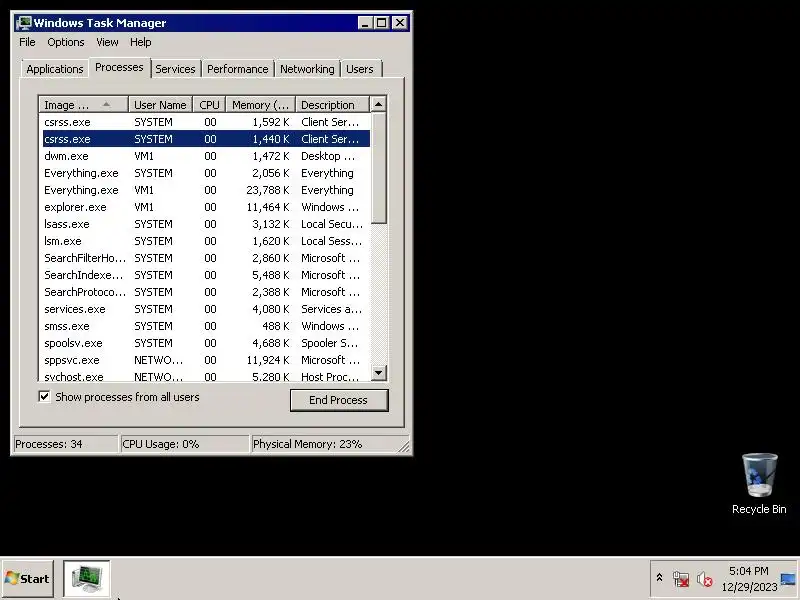Select the explorer.exe process
The width and height of the screenshot is (800, 600).
tap(206, 207)
